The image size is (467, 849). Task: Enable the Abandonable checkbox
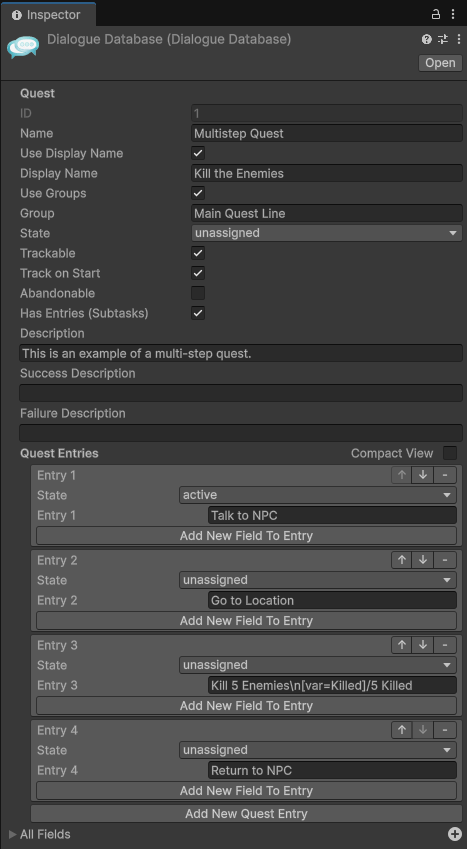pyautogui.click(x=198, y=293)
